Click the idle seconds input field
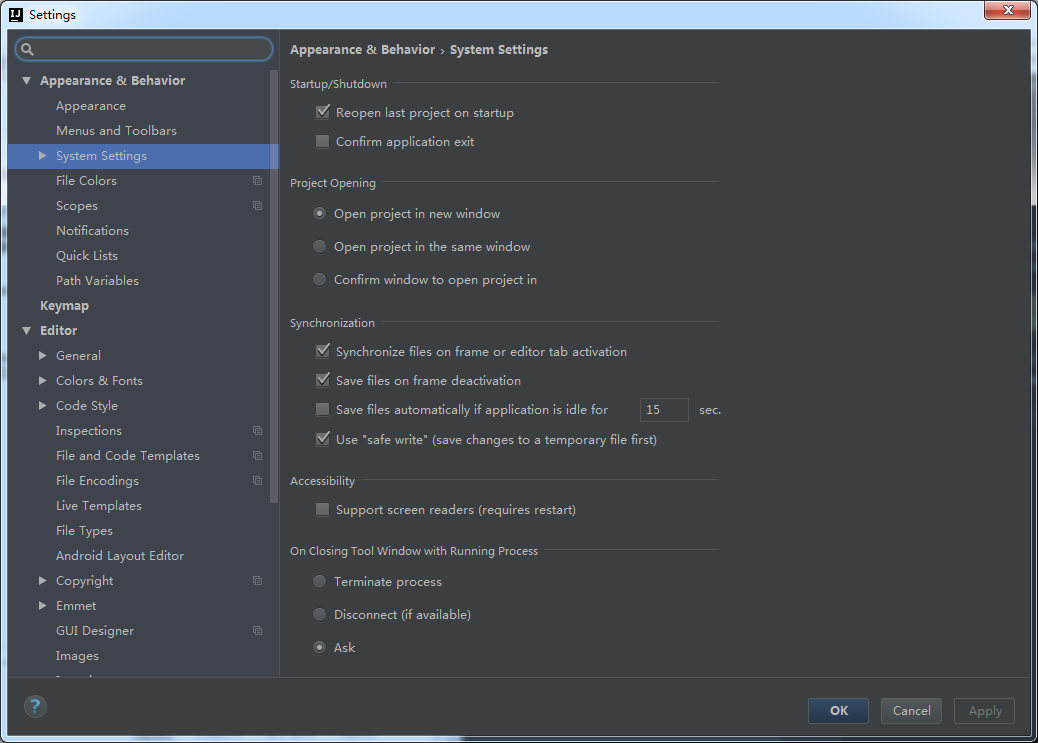 click(x=664, y=410)
